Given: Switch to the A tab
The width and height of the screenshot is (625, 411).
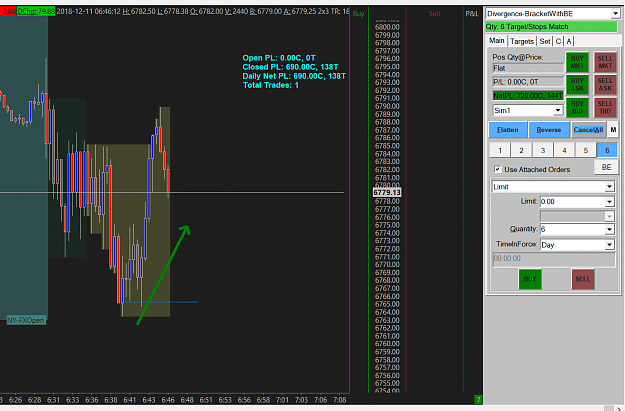Looking at the screenshot, I should click(569, 41).
